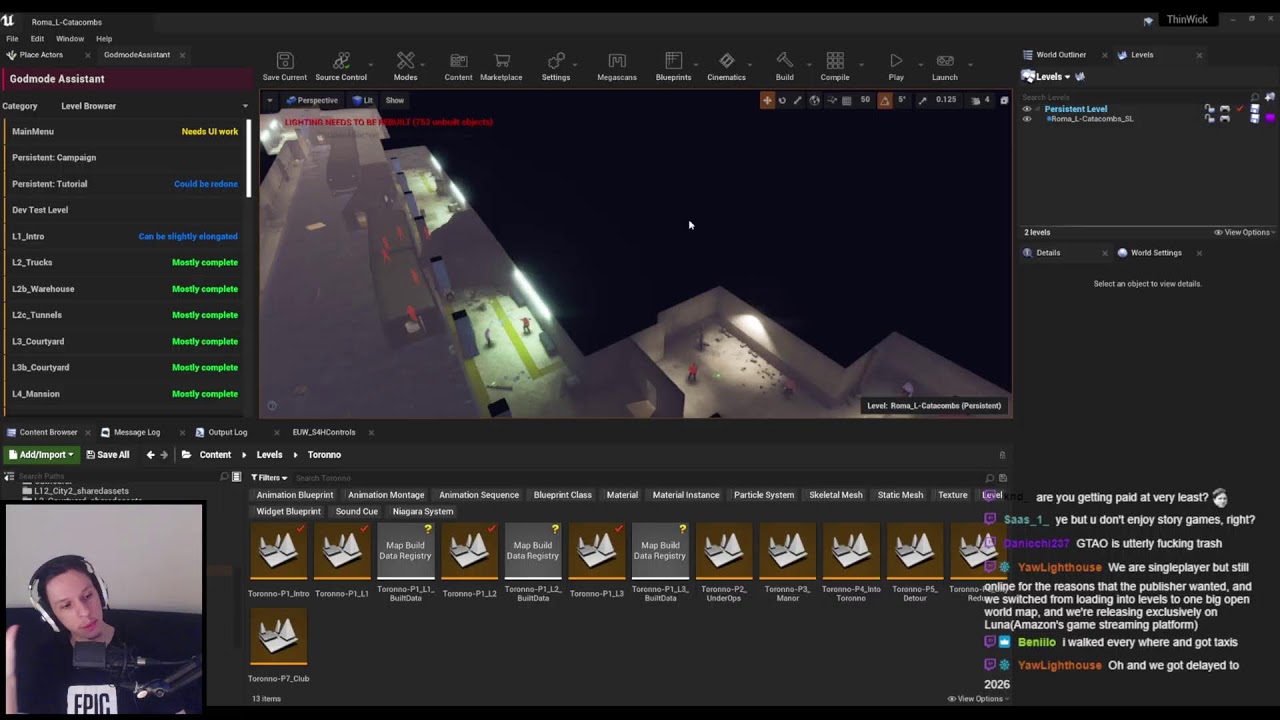The width and height of the screenshot is (1280, 720).
Task: Toggle surface snapping in the viewport
Action: point(831,100)
